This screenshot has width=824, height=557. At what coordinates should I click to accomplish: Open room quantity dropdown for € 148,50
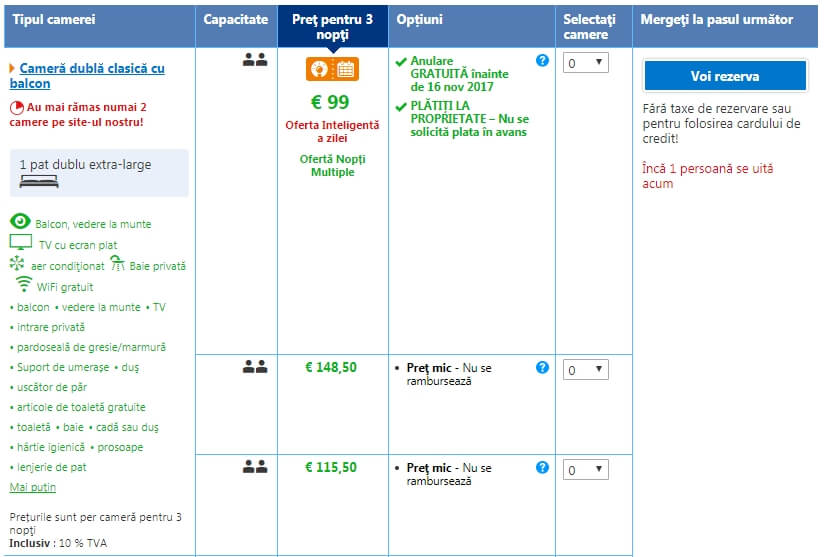point(585,370)
